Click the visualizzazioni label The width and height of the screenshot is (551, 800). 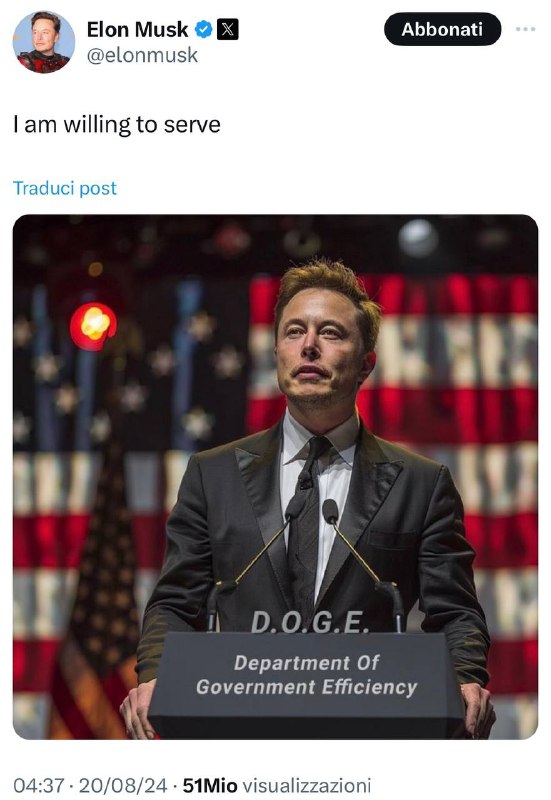[x=306, y=785]
